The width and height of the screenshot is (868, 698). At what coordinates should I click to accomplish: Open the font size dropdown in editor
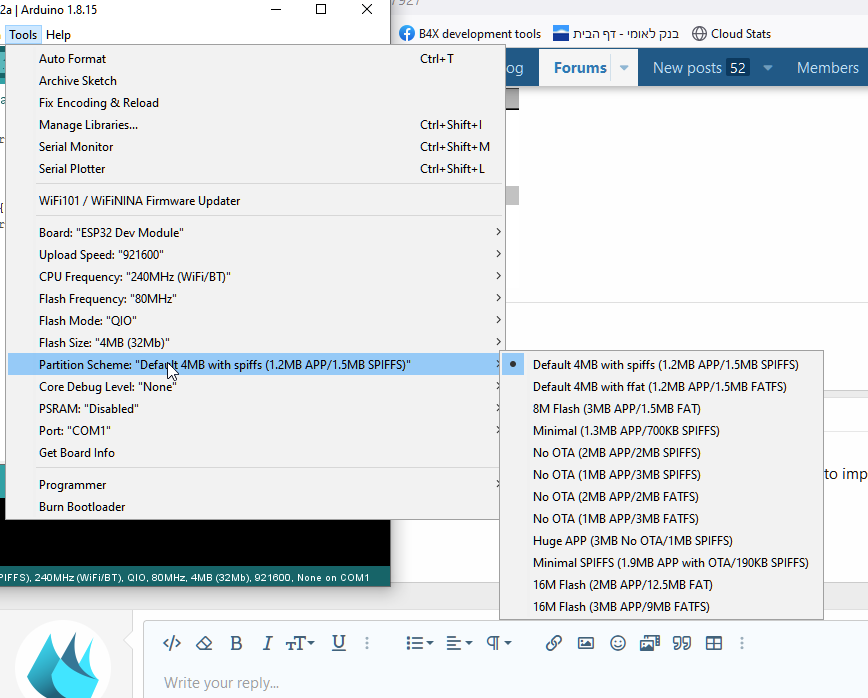click(x=300, y=643)
